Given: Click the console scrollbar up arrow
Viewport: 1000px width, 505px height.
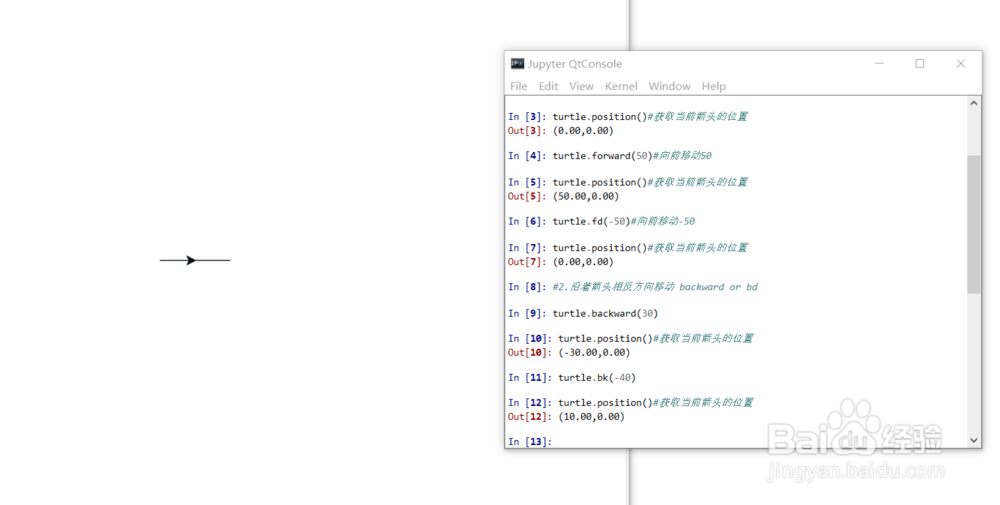Looking at the screenshot, I should pyautogui.click(x=974, y=103).
